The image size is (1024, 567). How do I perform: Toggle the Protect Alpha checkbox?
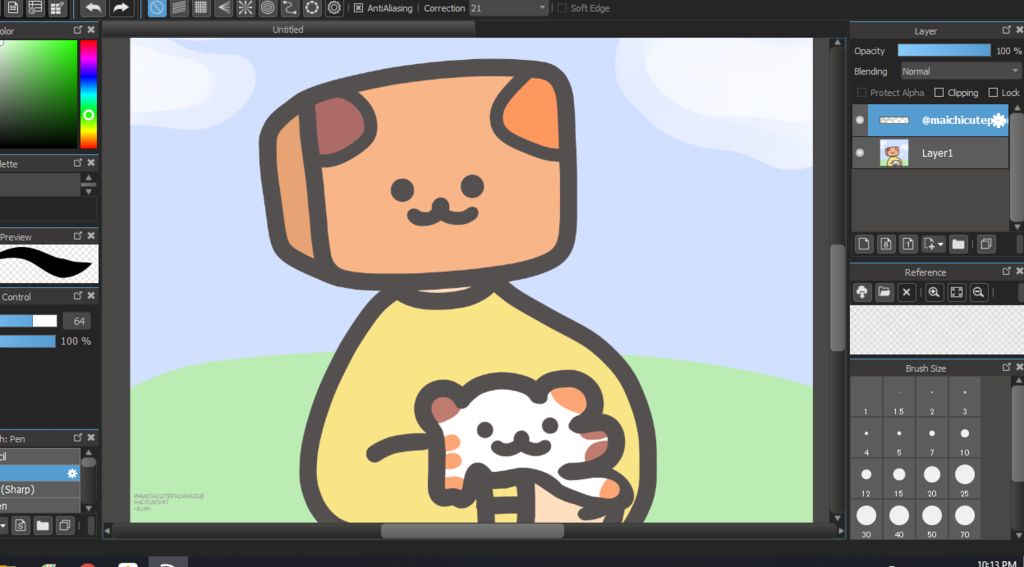click(x=861, y=93)
